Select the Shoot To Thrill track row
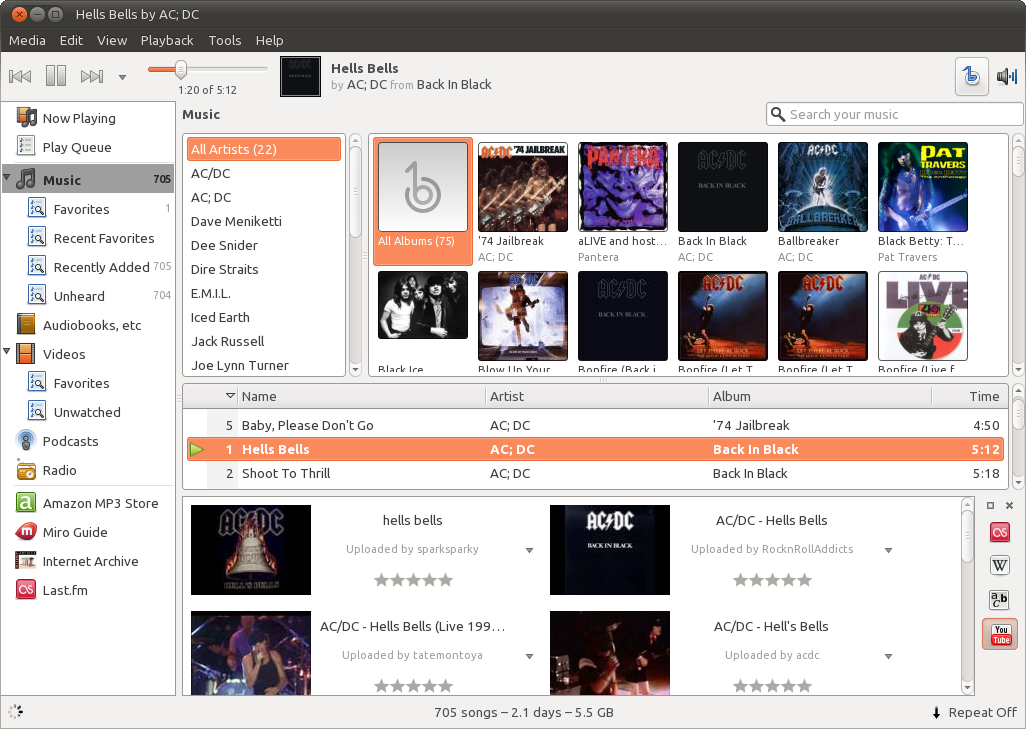The image size is (1026, 729). coord(595,473)
